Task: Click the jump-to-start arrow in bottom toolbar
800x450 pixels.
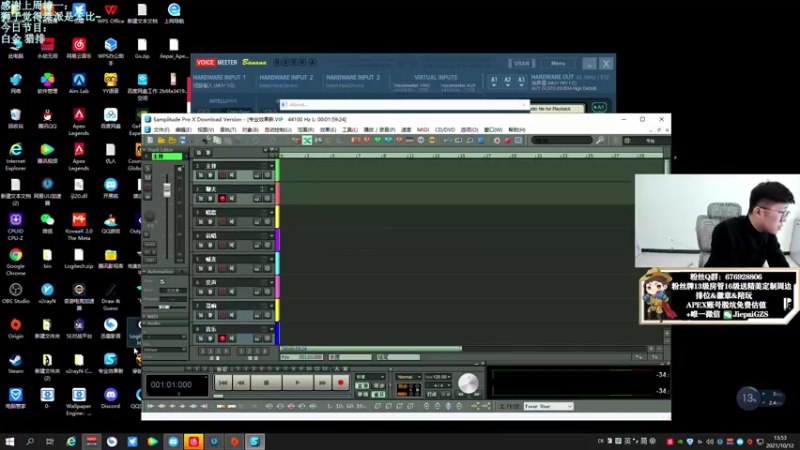Action: [x=151, y=407]
